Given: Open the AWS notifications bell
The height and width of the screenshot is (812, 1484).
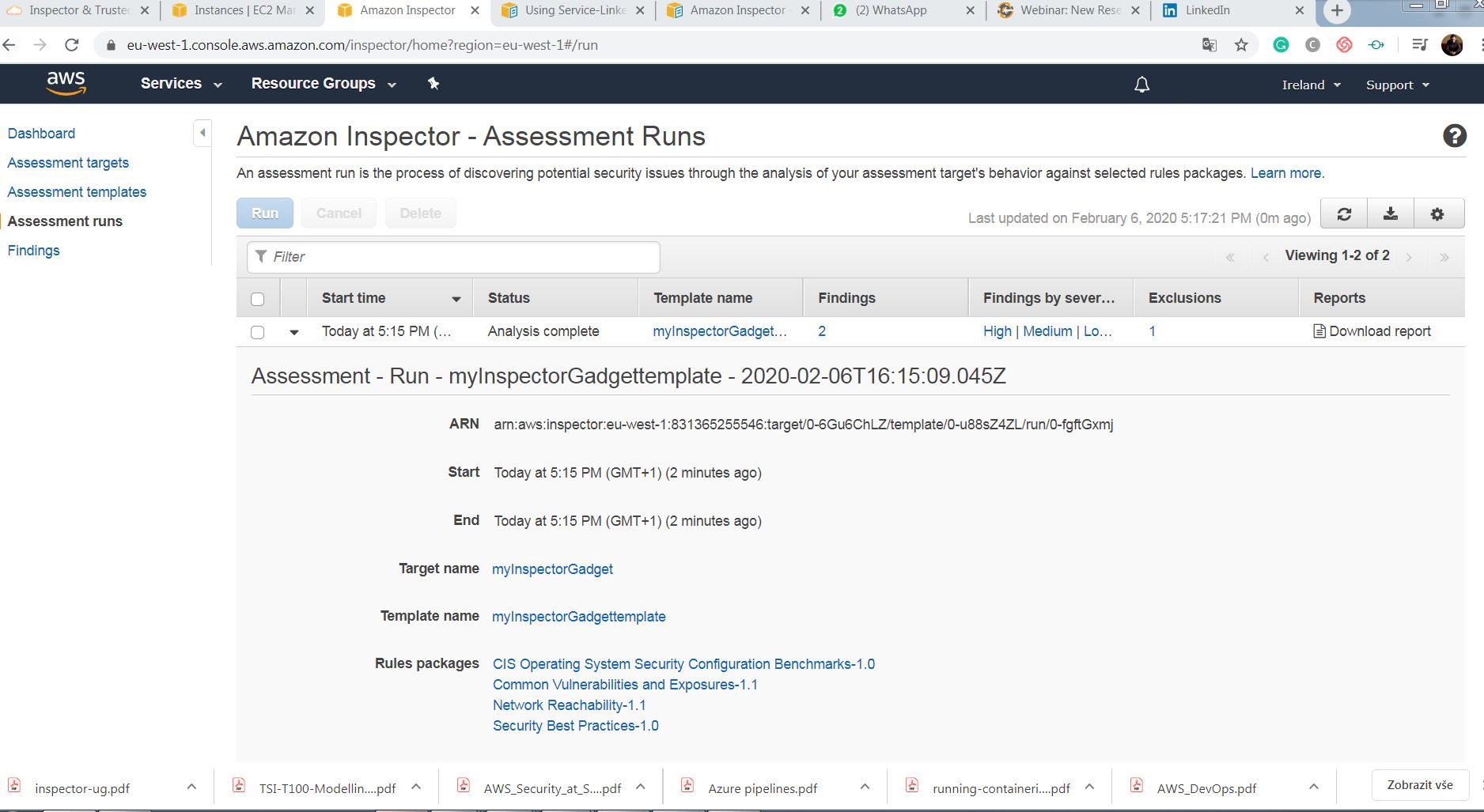Looking at the screenshot, I should coord(1141,85).
